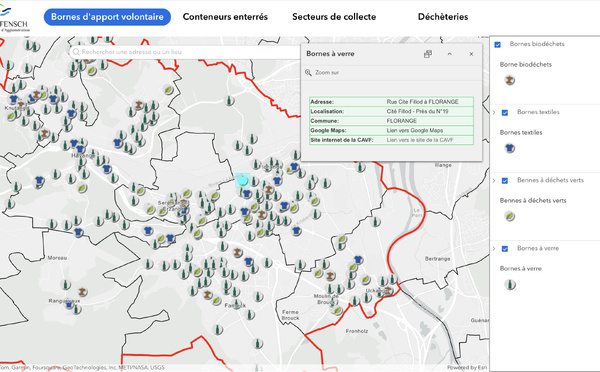Viewport: 600px width, 372px height.
Task: Click the Borne biodéchets legend symbol
Action: [x=510, y=80]
